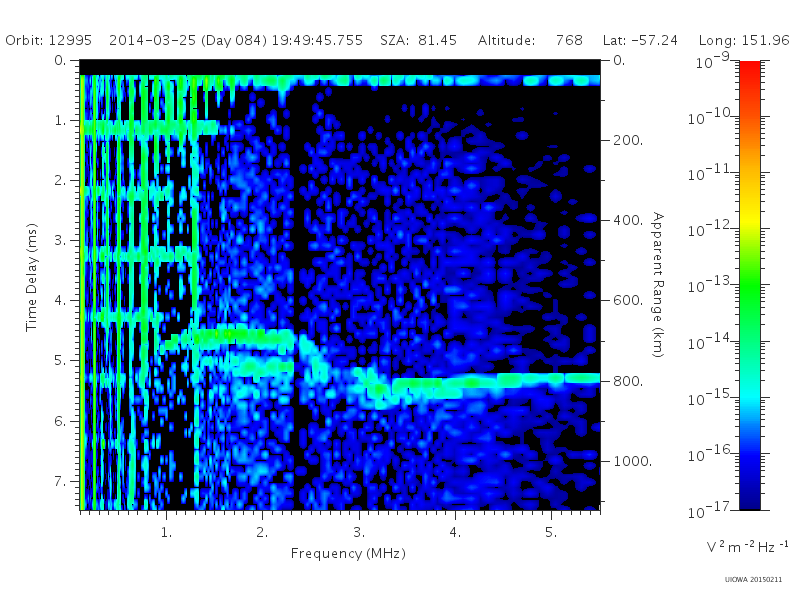Click the 'Time Delay (ms)' axis label
Image resolution: width=800 pixels, height=600 pixels.
32,277
